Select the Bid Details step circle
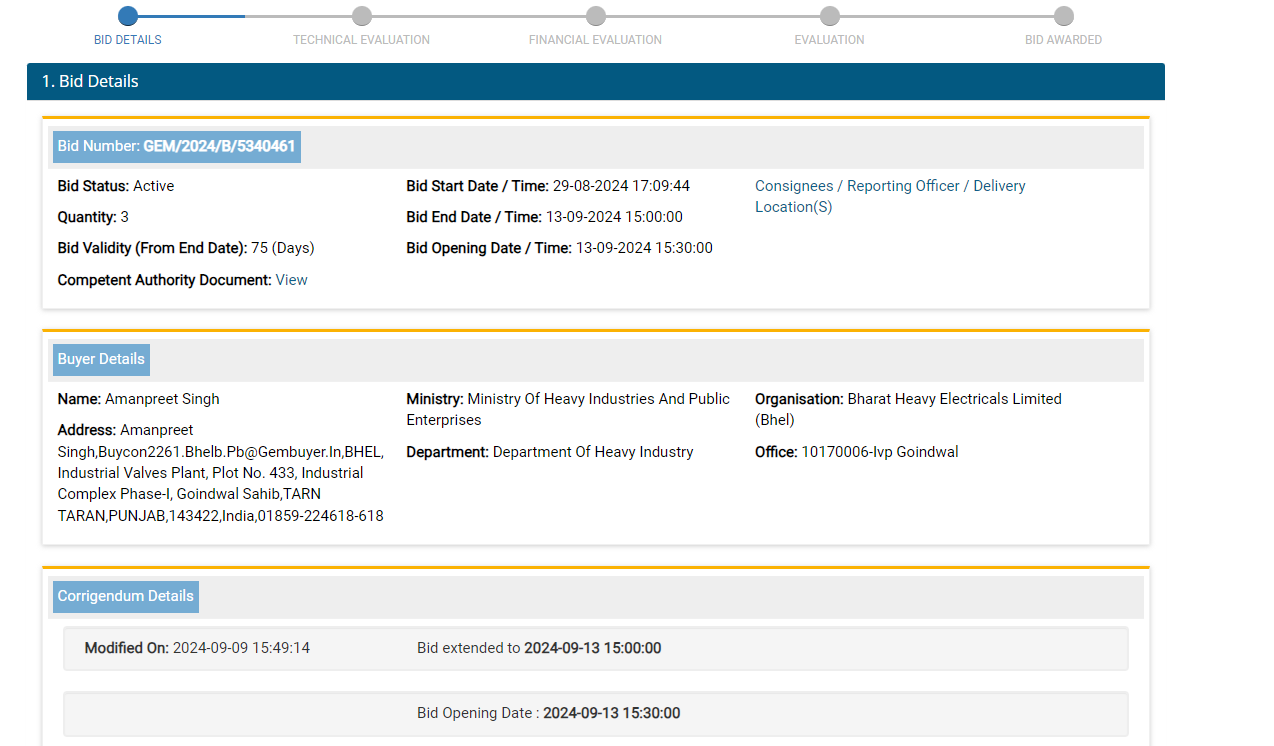The image size is (1274, 746). pyautogui.click(x=128, y=16)
